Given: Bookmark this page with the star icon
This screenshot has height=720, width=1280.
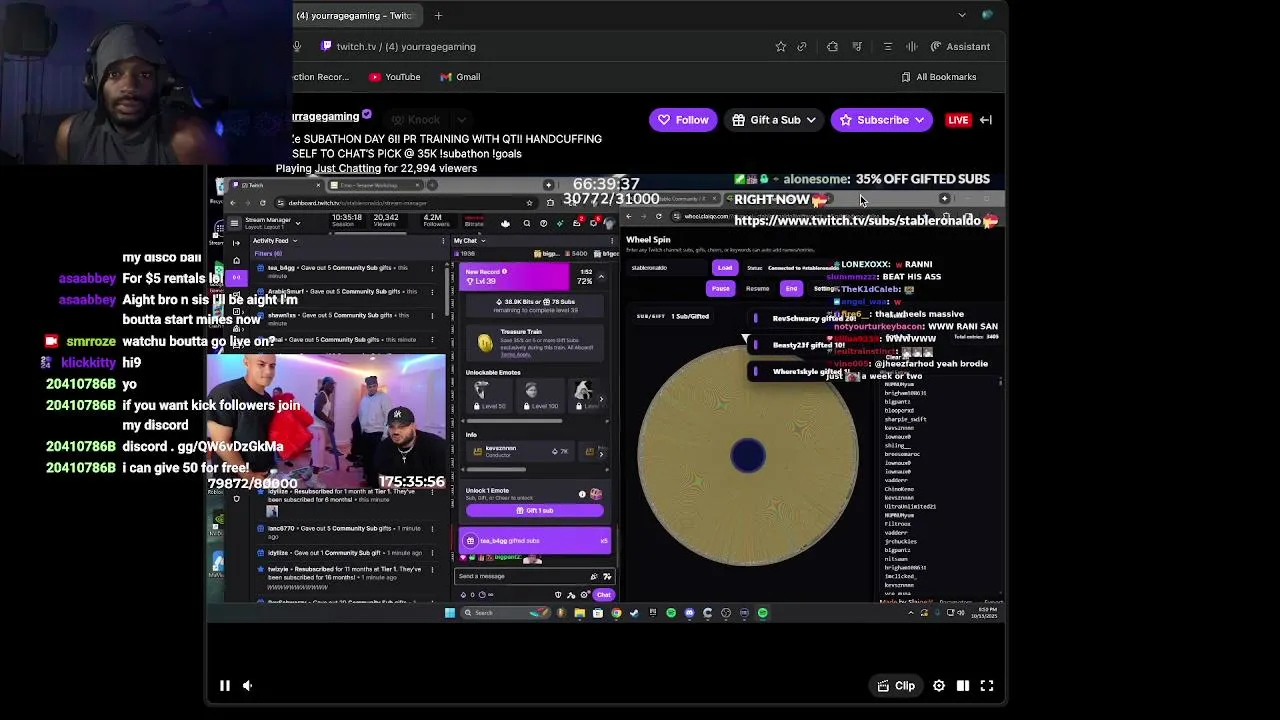Looking at the screenshot, I should pyautogui.click(x=781, y=46).
